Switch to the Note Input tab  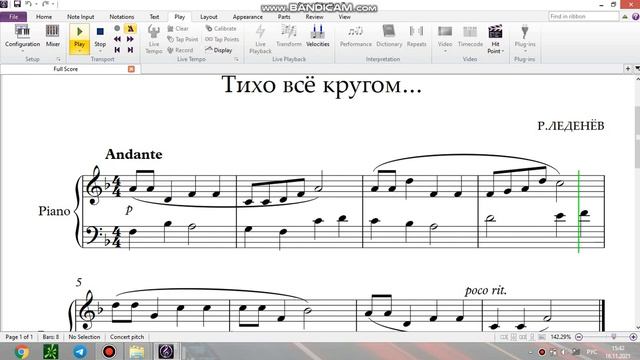click(80, 17)
